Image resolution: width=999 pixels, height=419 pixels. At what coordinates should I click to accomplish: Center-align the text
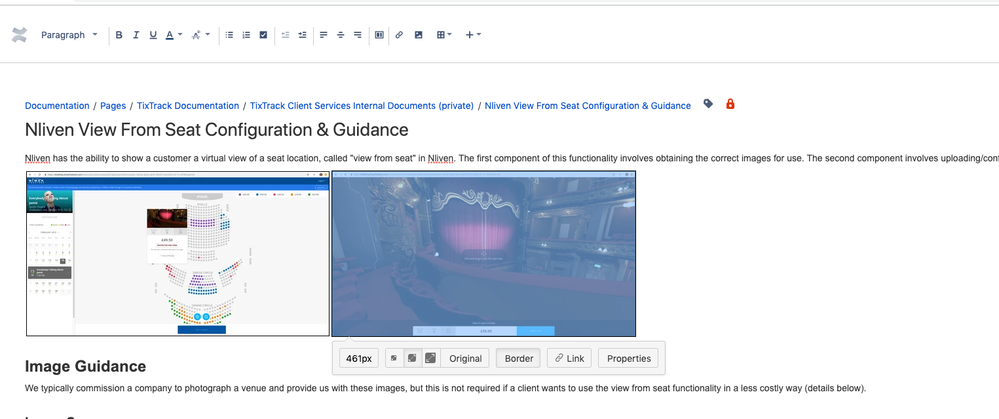point(341,35)
